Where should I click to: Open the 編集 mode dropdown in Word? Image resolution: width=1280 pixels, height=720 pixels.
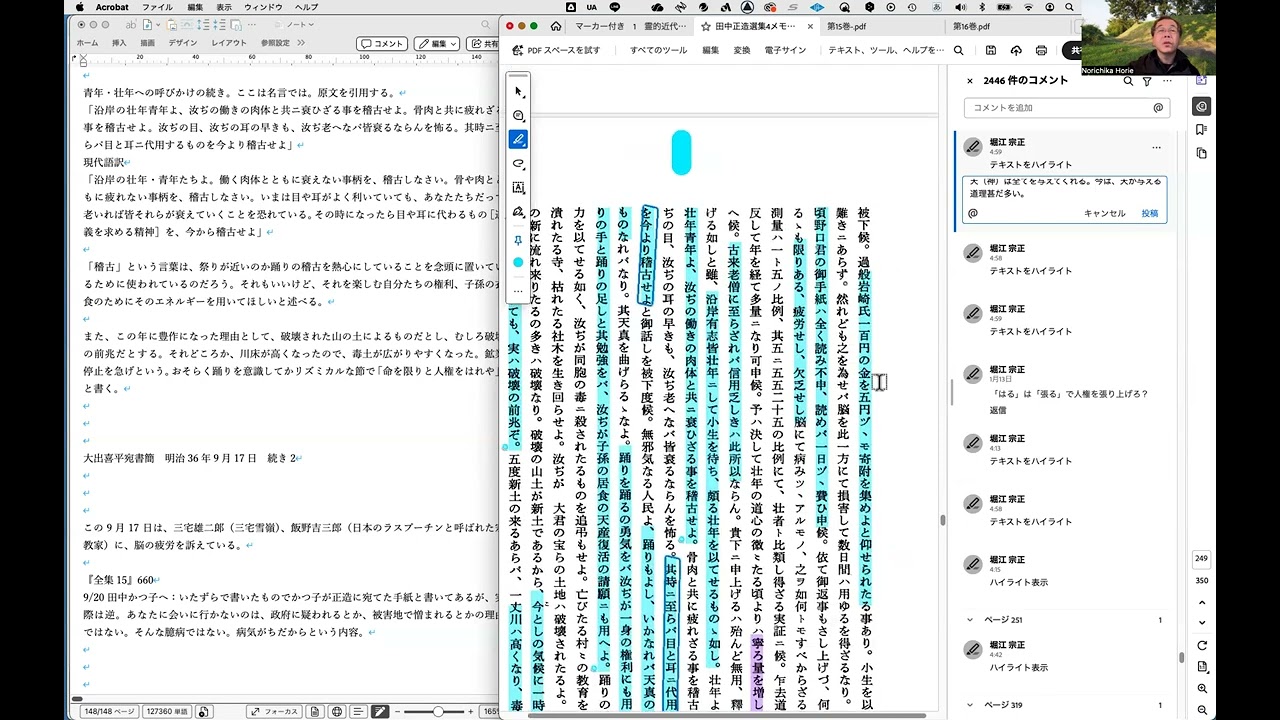437,44
